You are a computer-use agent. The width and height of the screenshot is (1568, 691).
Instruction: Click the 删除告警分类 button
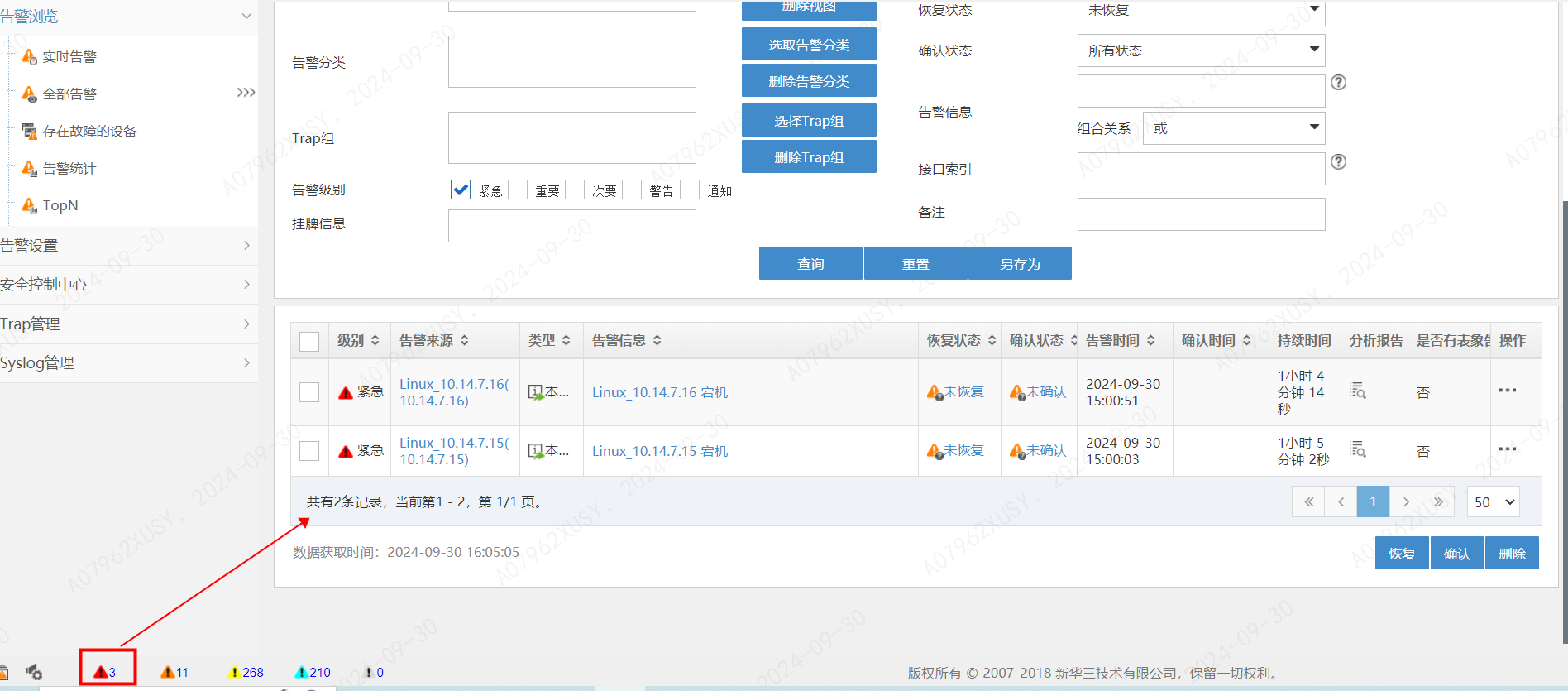click(809, 81)
